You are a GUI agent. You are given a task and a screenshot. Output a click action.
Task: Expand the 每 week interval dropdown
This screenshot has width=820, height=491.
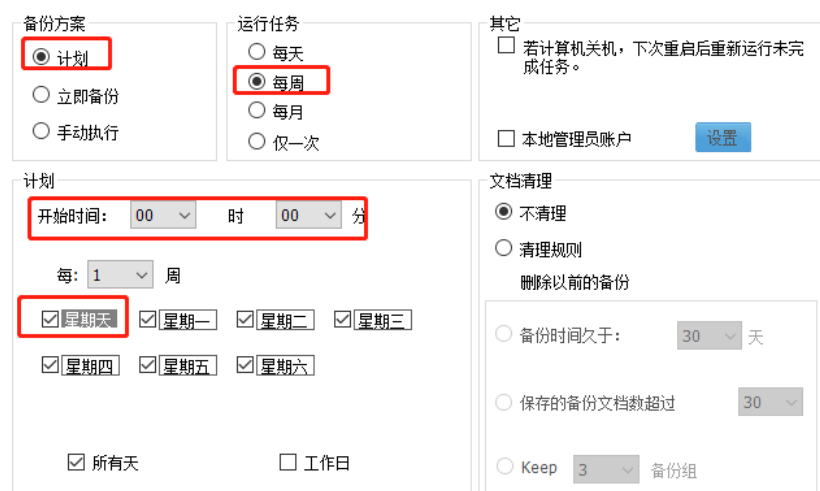click(x=120, y=274)
